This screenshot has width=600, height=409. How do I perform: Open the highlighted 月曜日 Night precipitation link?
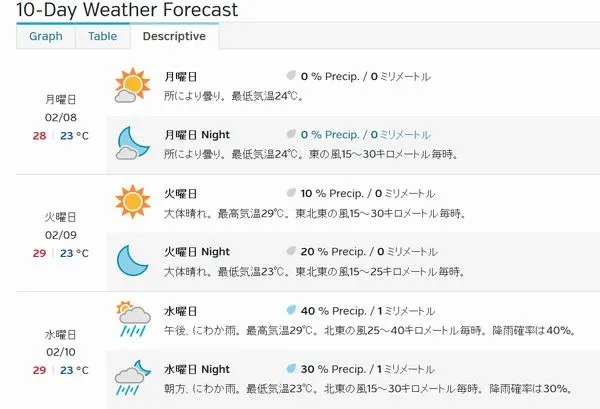point(365,135)
